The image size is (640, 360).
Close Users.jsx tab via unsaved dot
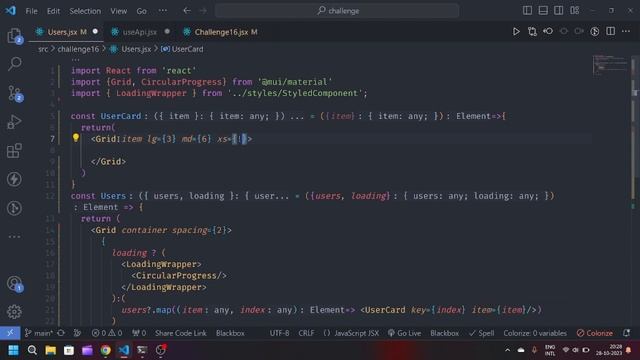(x=95, y=31)
